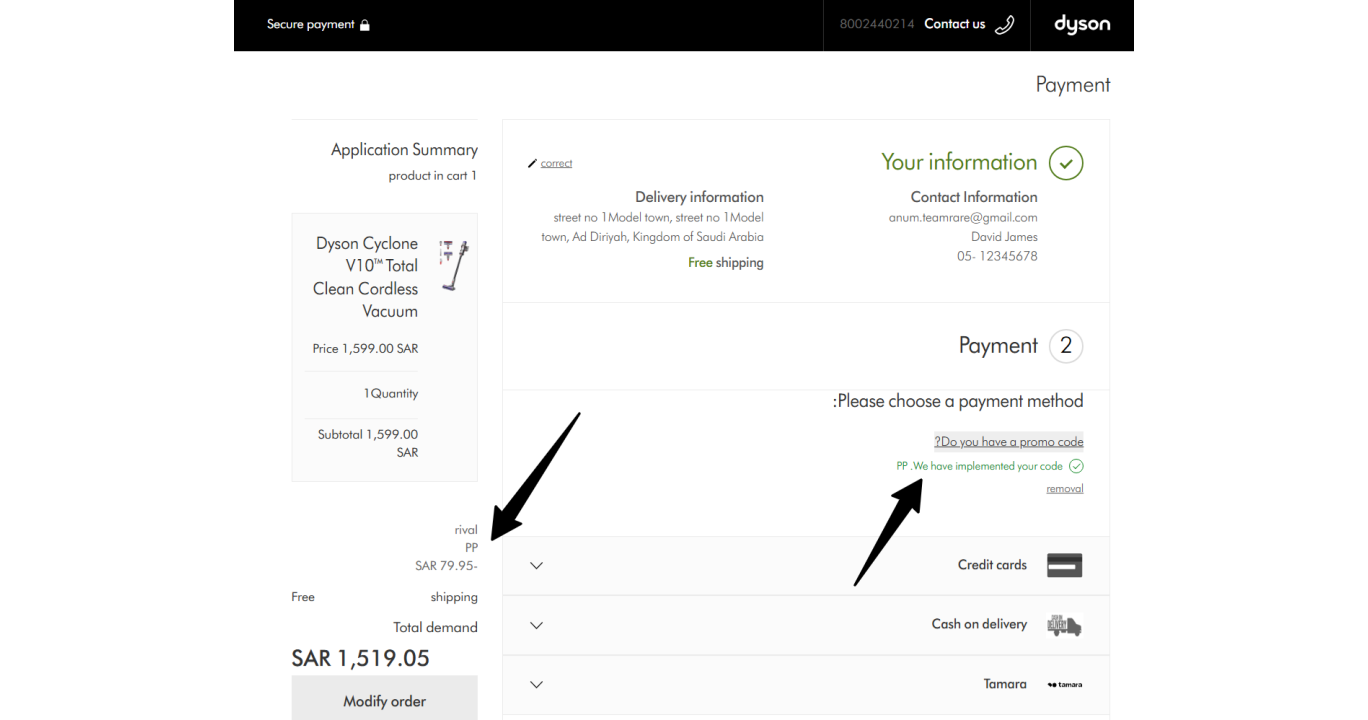
Task: Click the credit card icon
Action: [1065, 565]
